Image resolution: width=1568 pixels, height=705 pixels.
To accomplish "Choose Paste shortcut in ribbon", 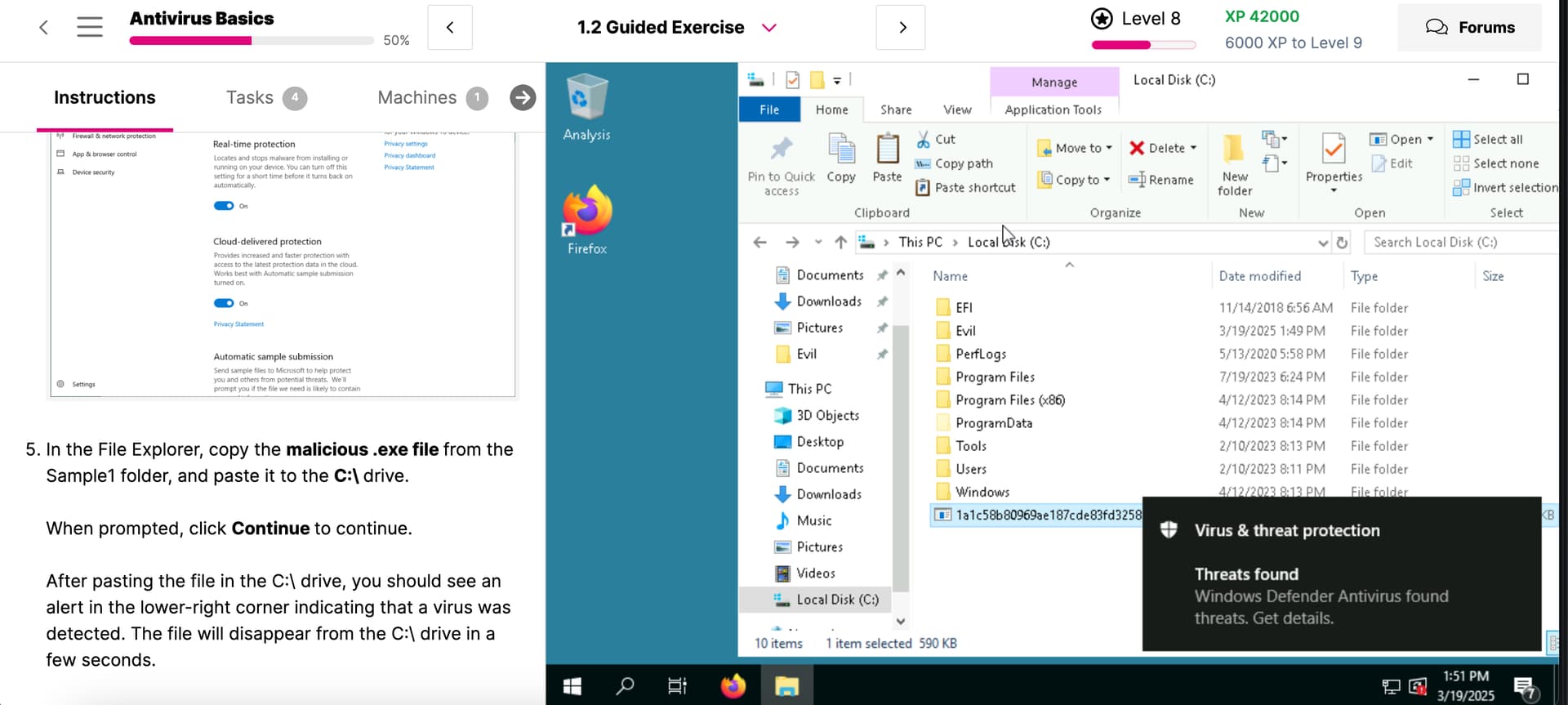I will [965, 187].
